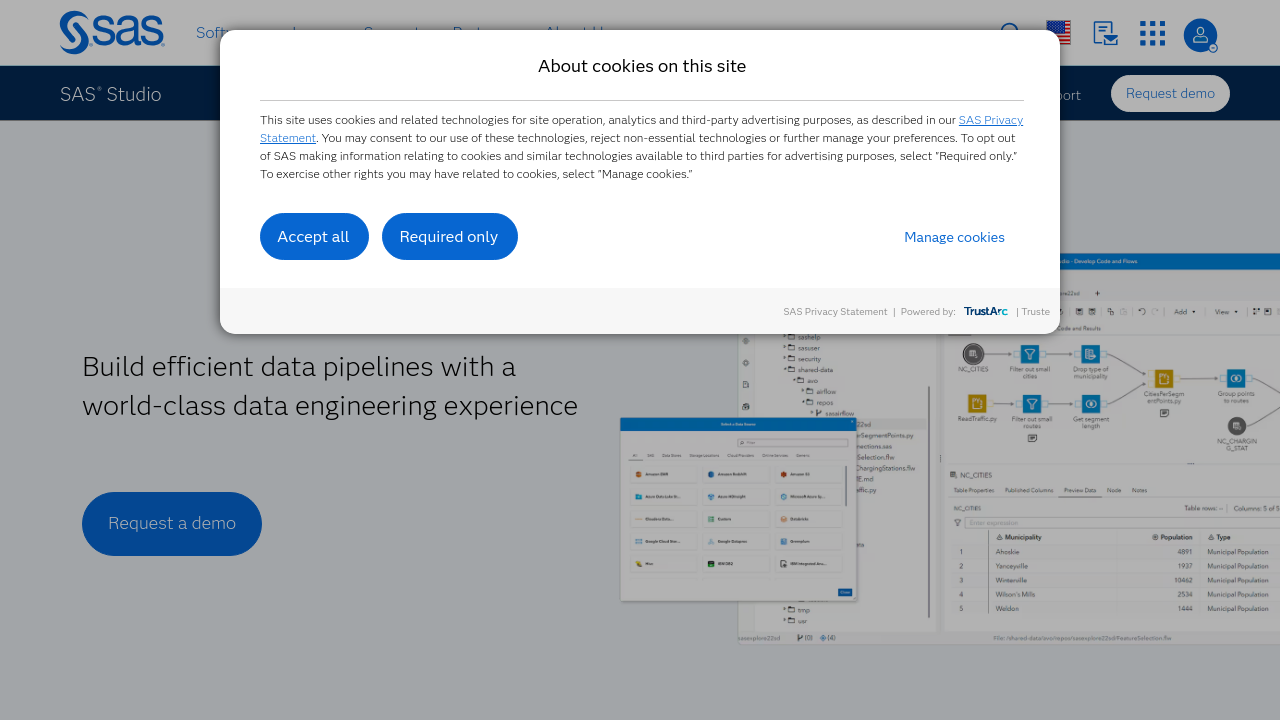Click the contact us form icon
Screen dimensions: 1280x720
click(x=1105, y=33)
